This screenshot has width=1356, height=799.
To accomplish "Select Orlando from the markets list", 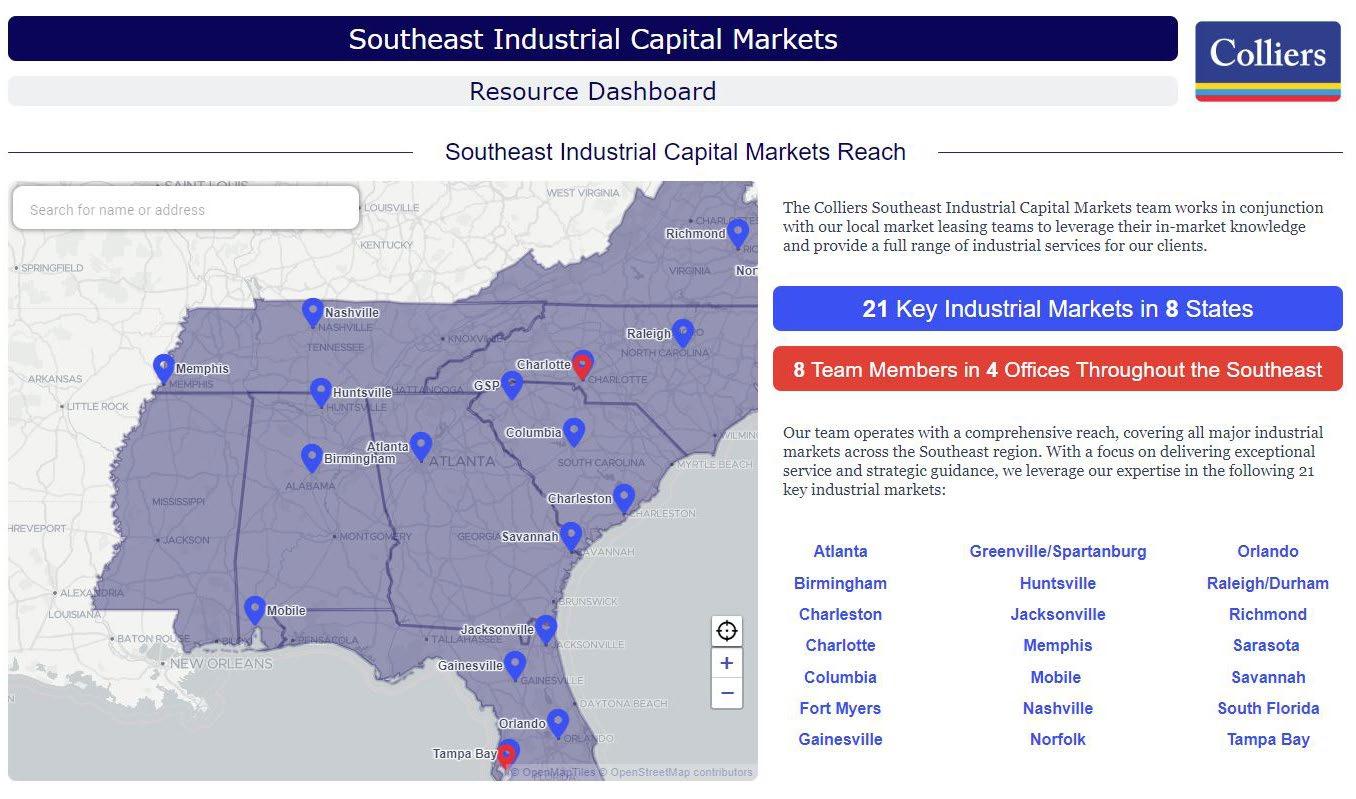I will click(1268, 551).
